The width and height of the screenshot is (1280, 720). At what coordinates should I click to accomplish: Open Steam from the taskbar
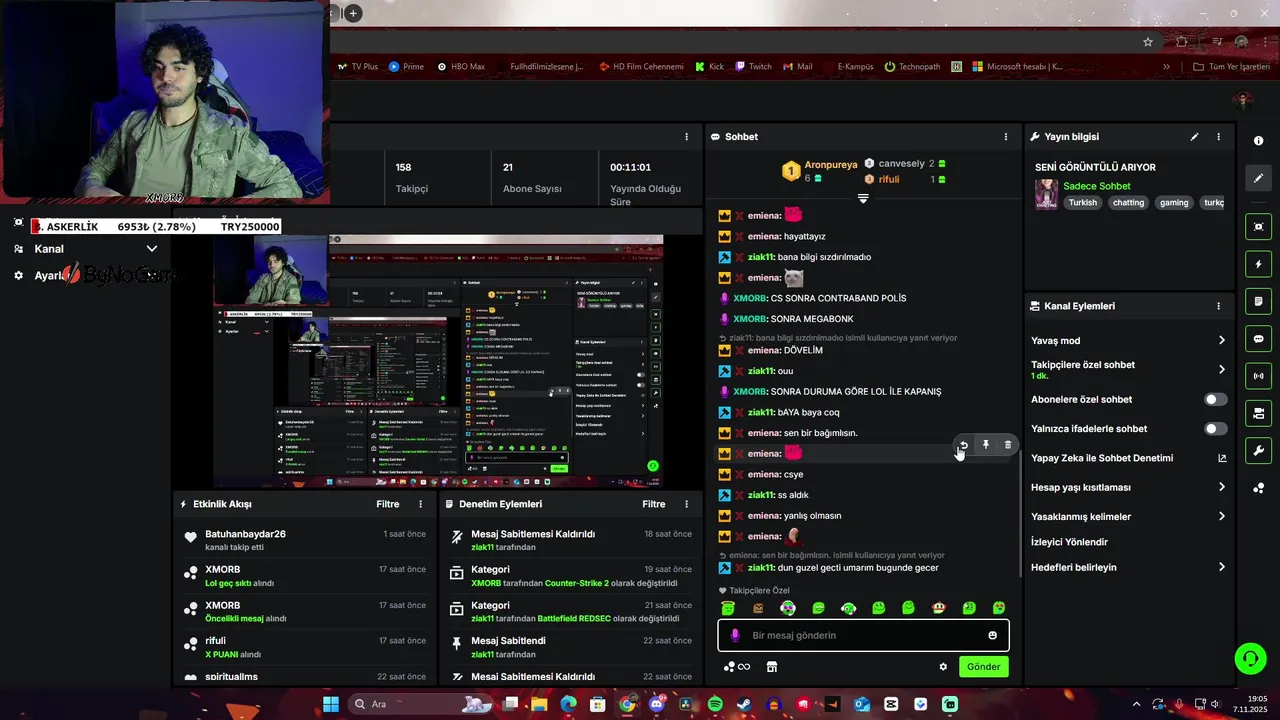pos(744,704)
